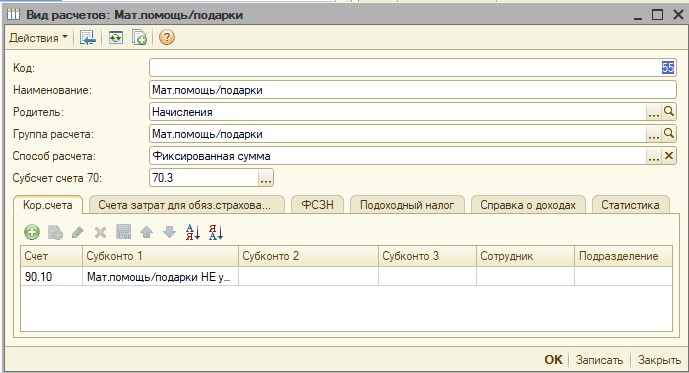Open Группа расчета value with magnifier icon

(668, 134)
